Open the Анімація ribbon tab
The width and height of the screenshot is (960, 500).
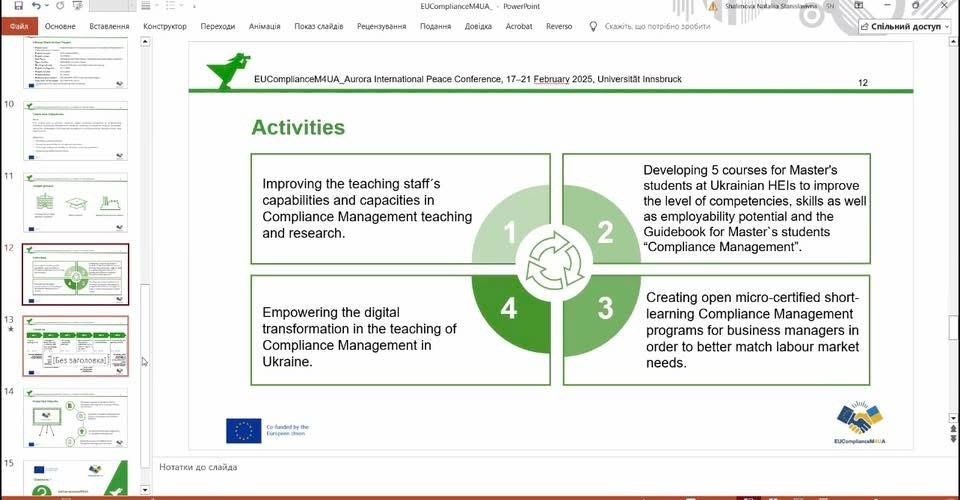(x=265, y=26)
